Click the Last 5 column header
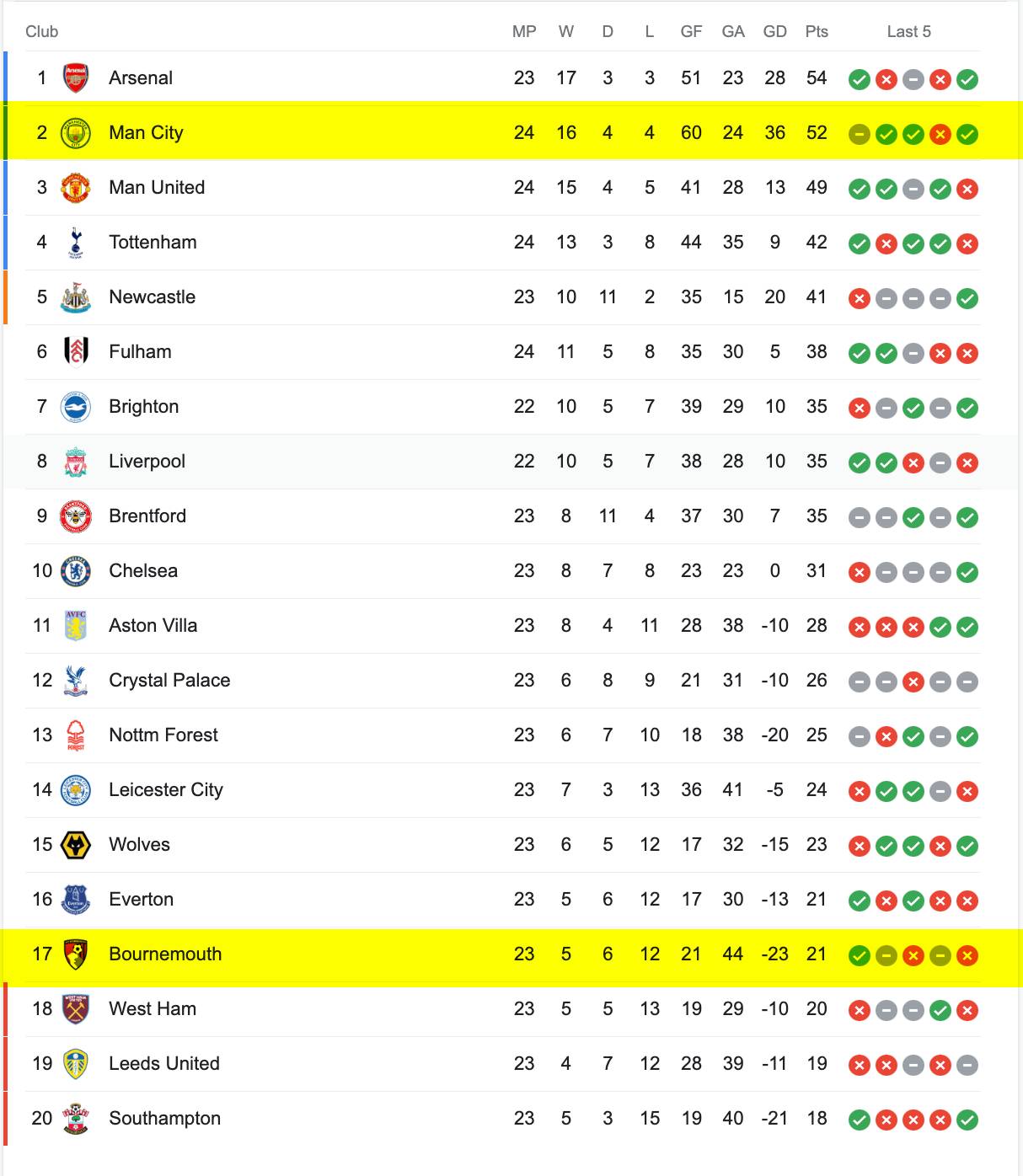 coord(908,32)
